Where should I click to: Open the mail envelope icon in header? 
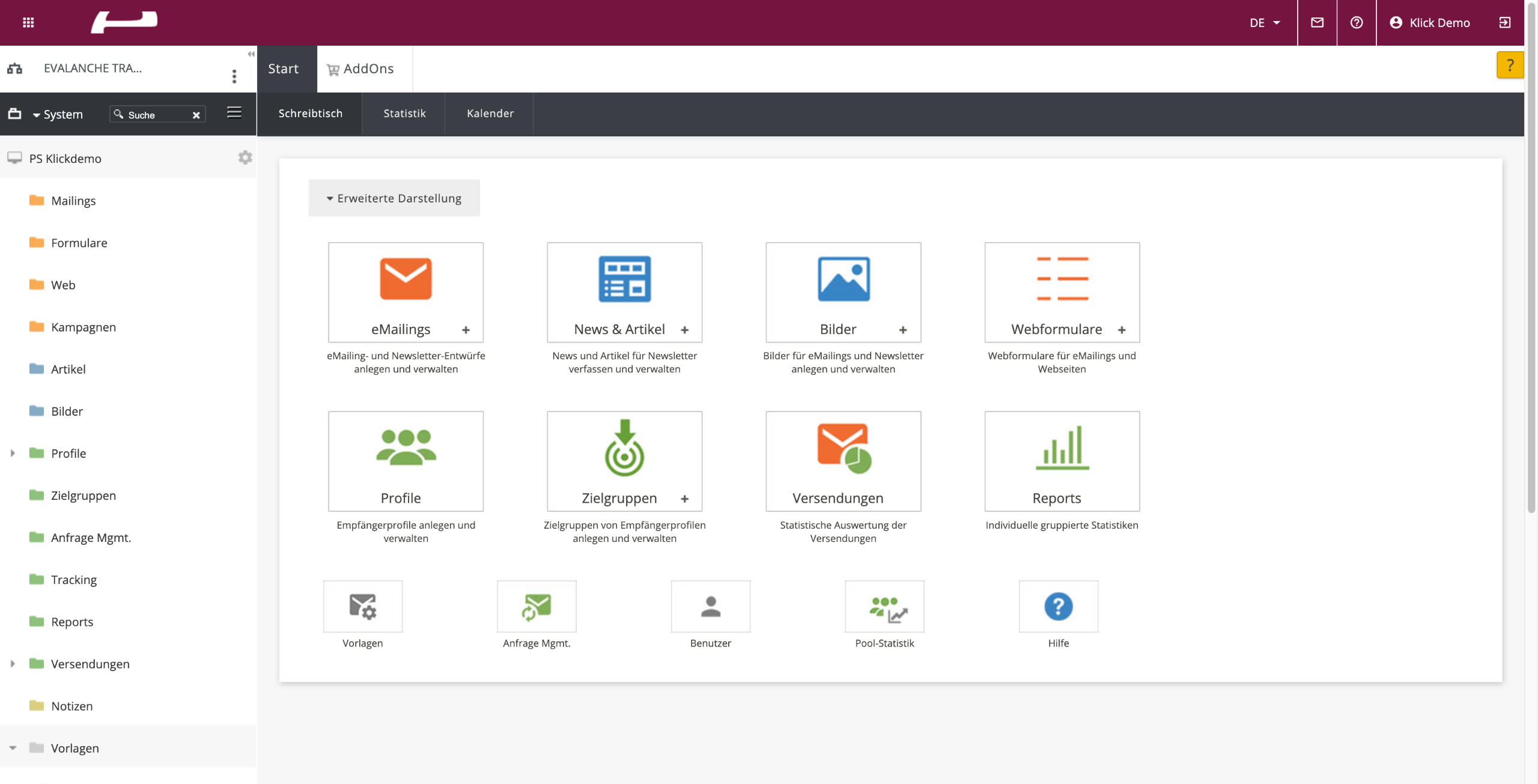(x=1317, y=23)
